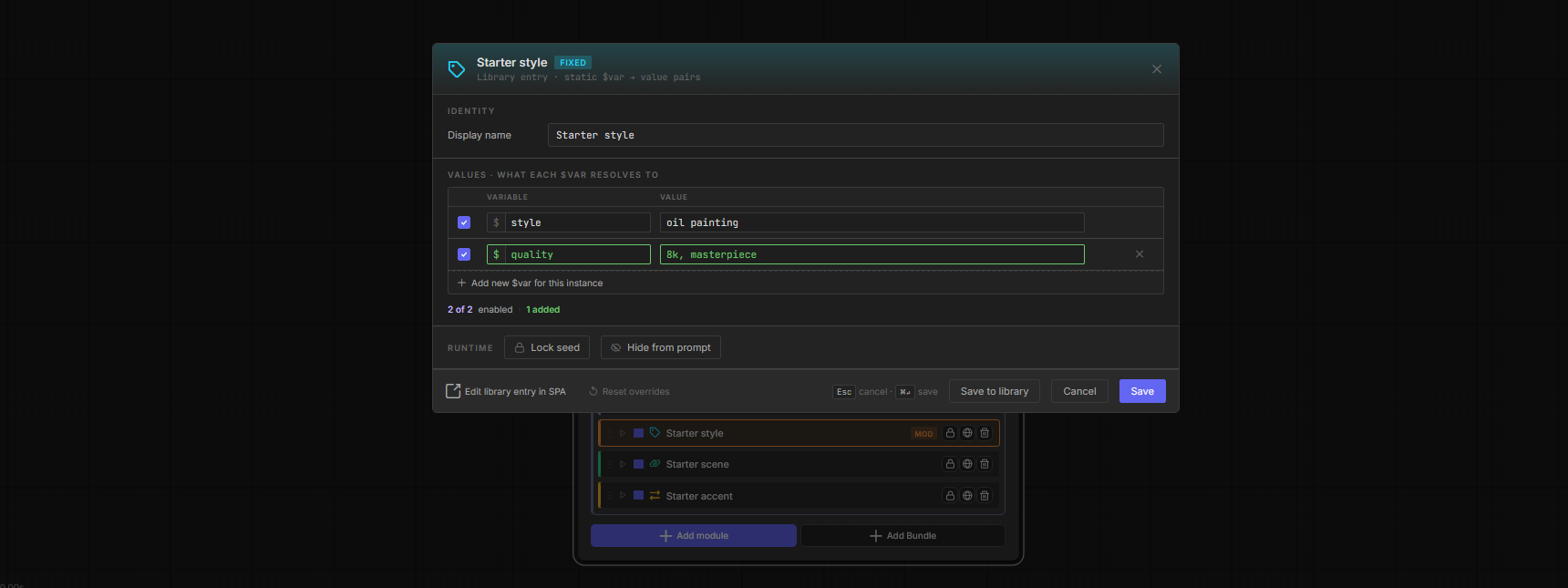Click the FIXED badge beside the title
The width and height of the screenshot is (1568, 588).
pos(573,63)
